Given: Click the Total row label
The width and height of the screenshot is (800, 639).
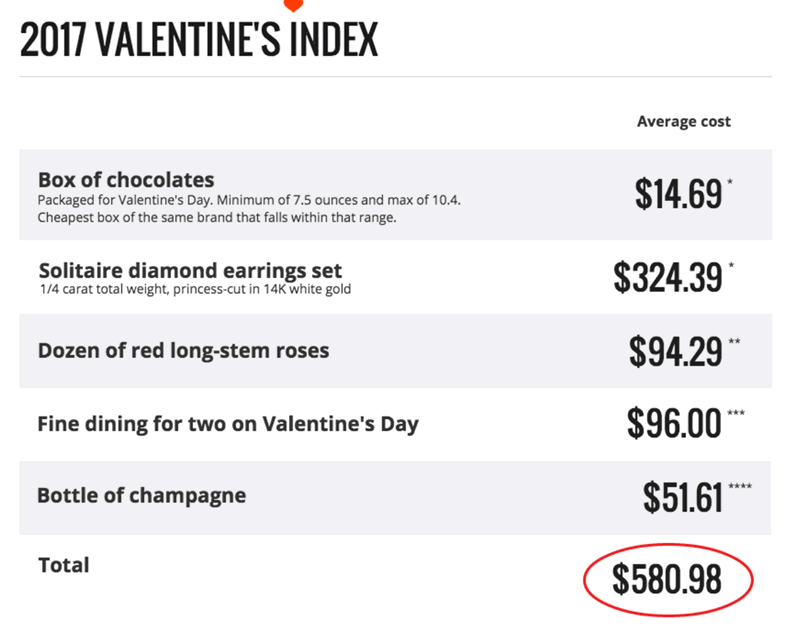Looking at the screenshot, I should pos(63,565).
